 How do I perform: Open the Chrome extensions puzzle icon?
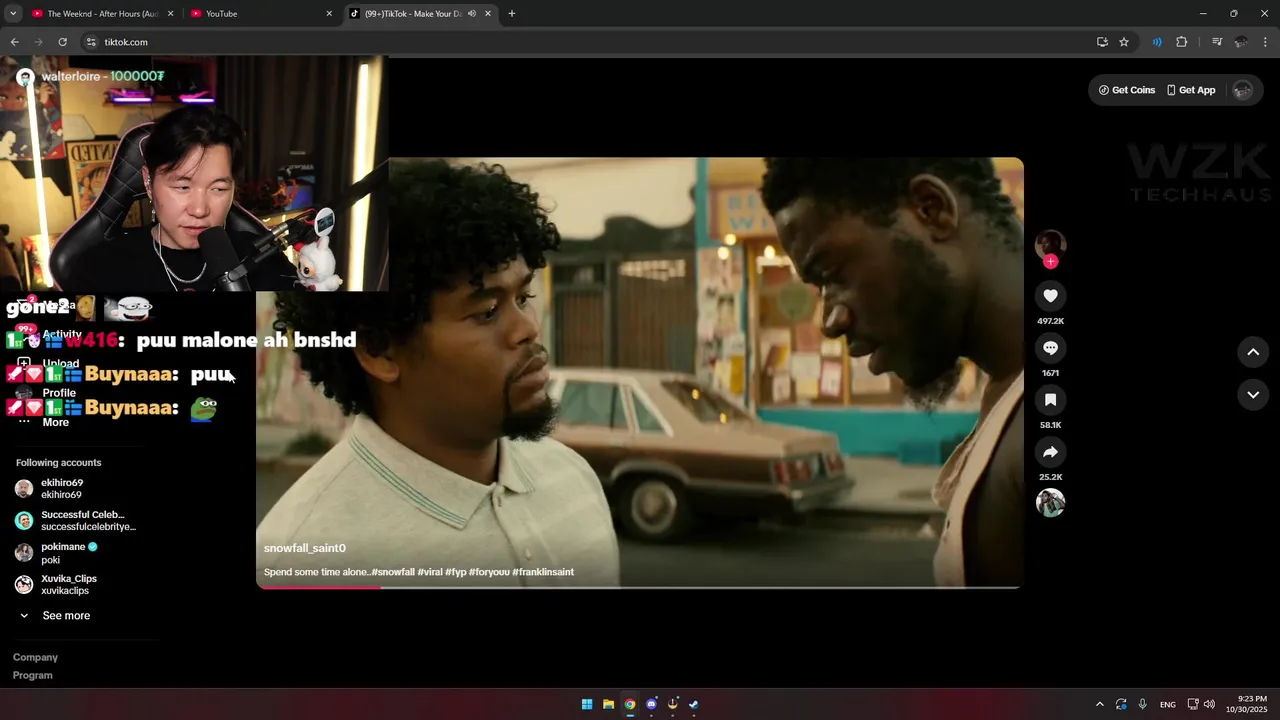(1182, 42)
